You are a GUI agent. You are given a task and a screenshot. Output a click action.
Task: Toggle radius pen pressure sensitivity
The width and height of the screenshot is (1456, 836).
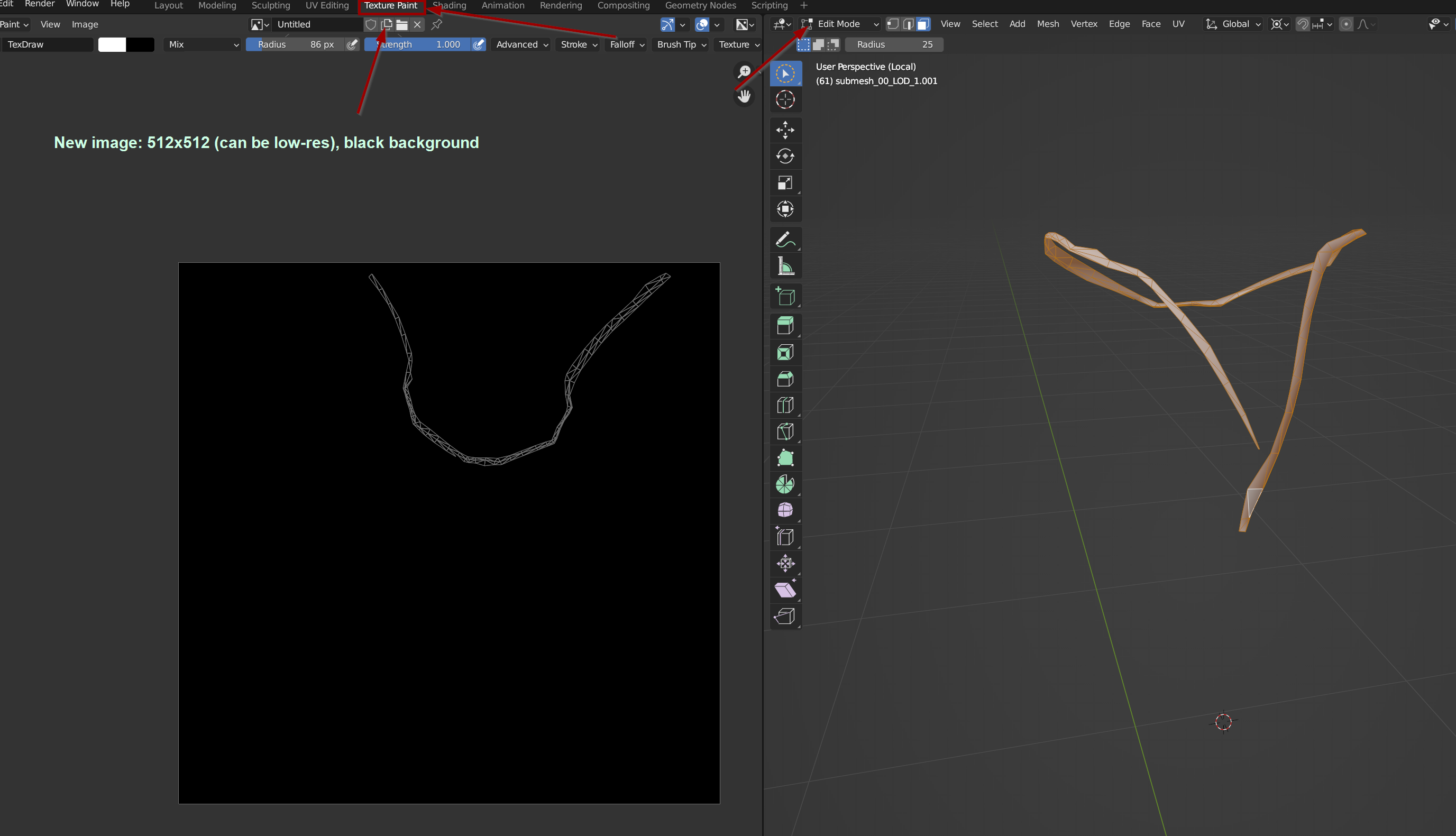coord(353,44)
